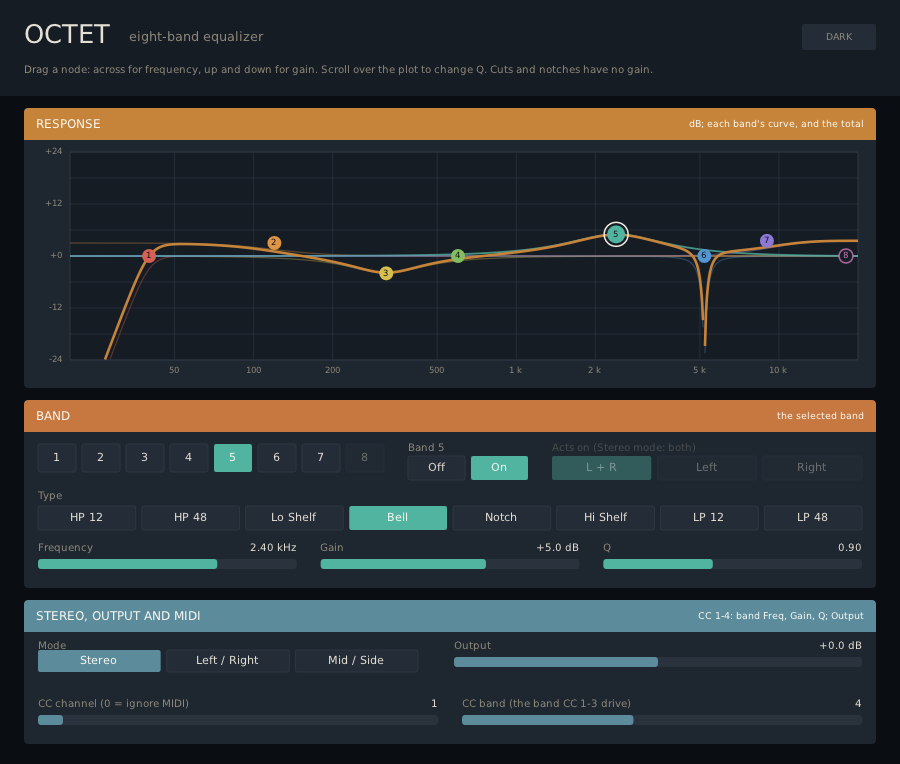Set band to act on L + R
This screenshot has width=900, height=764.
[x=601, y=467]
